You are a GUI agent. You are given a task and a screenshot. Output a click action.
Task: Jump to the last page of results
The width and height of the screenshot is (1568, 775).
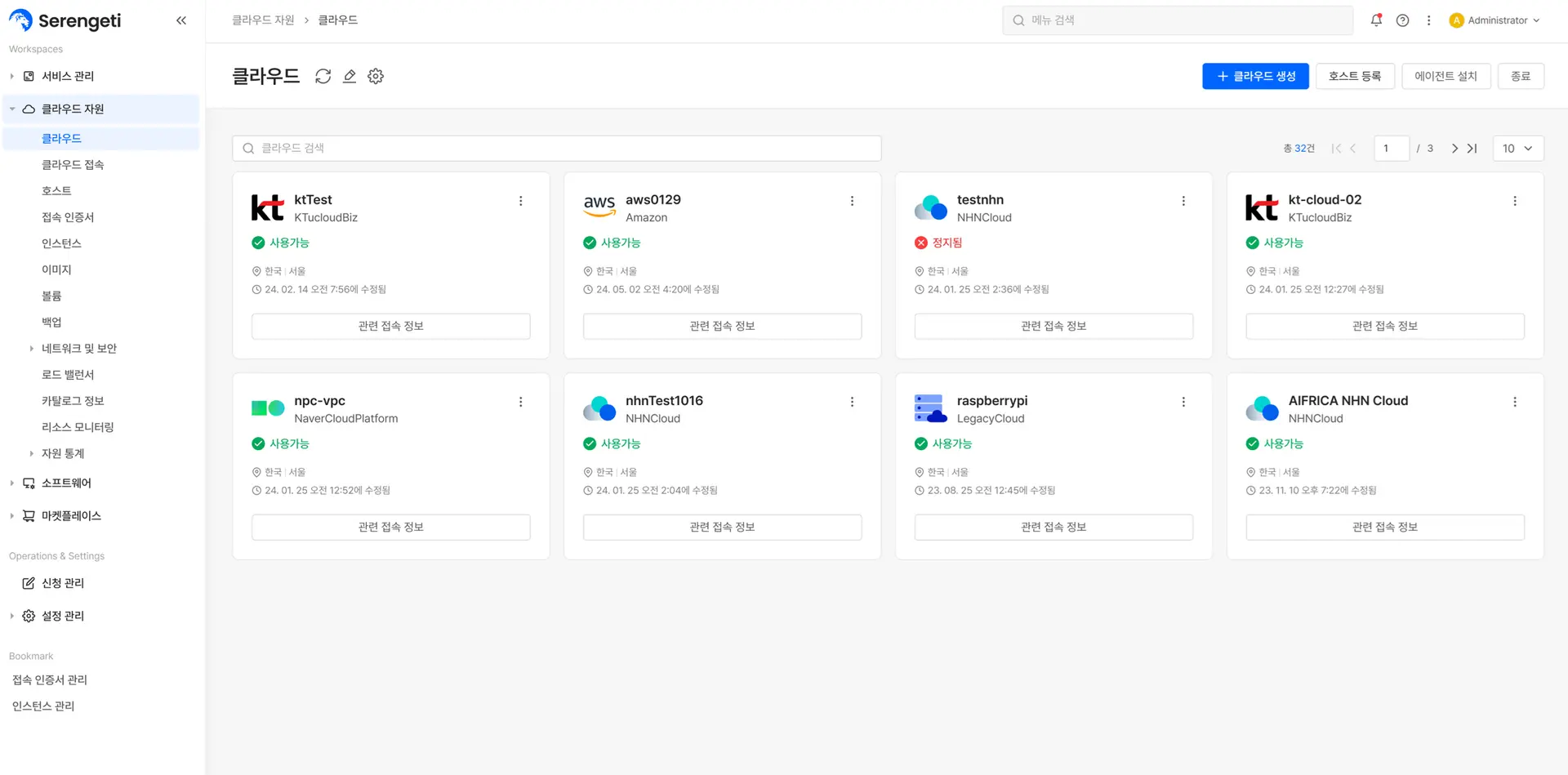[1472, 149]
